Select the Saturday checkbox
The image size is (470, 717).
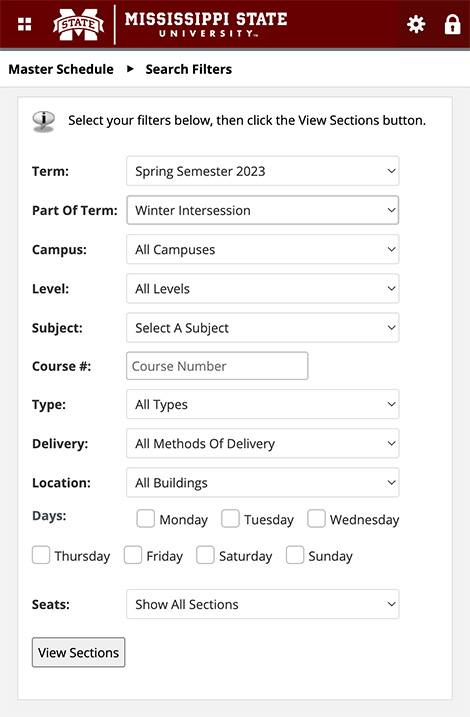tap(205, 555)
